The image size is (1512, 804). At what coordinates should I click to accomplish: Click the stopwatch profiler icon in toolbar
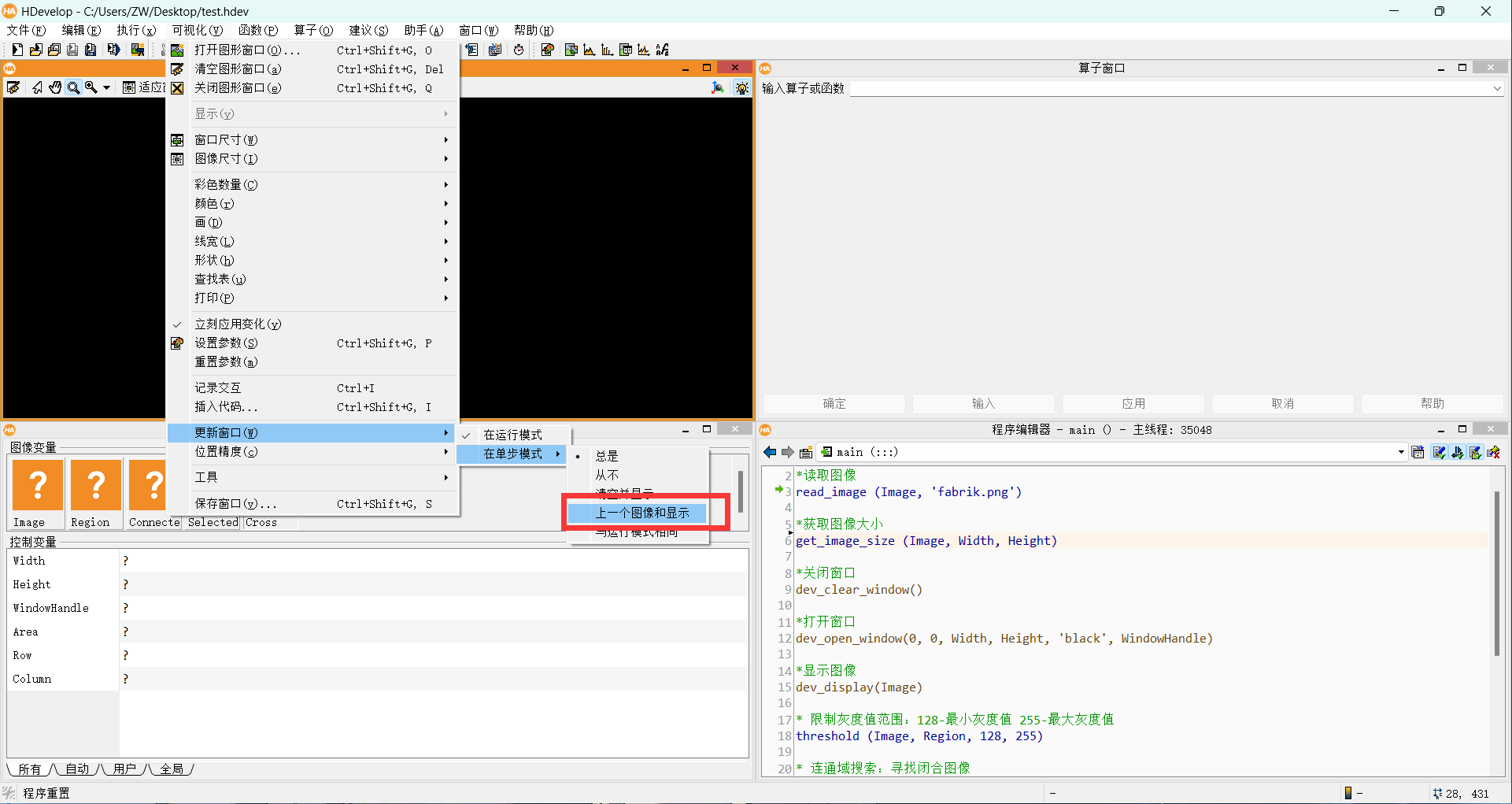click(x=519, y=50)
